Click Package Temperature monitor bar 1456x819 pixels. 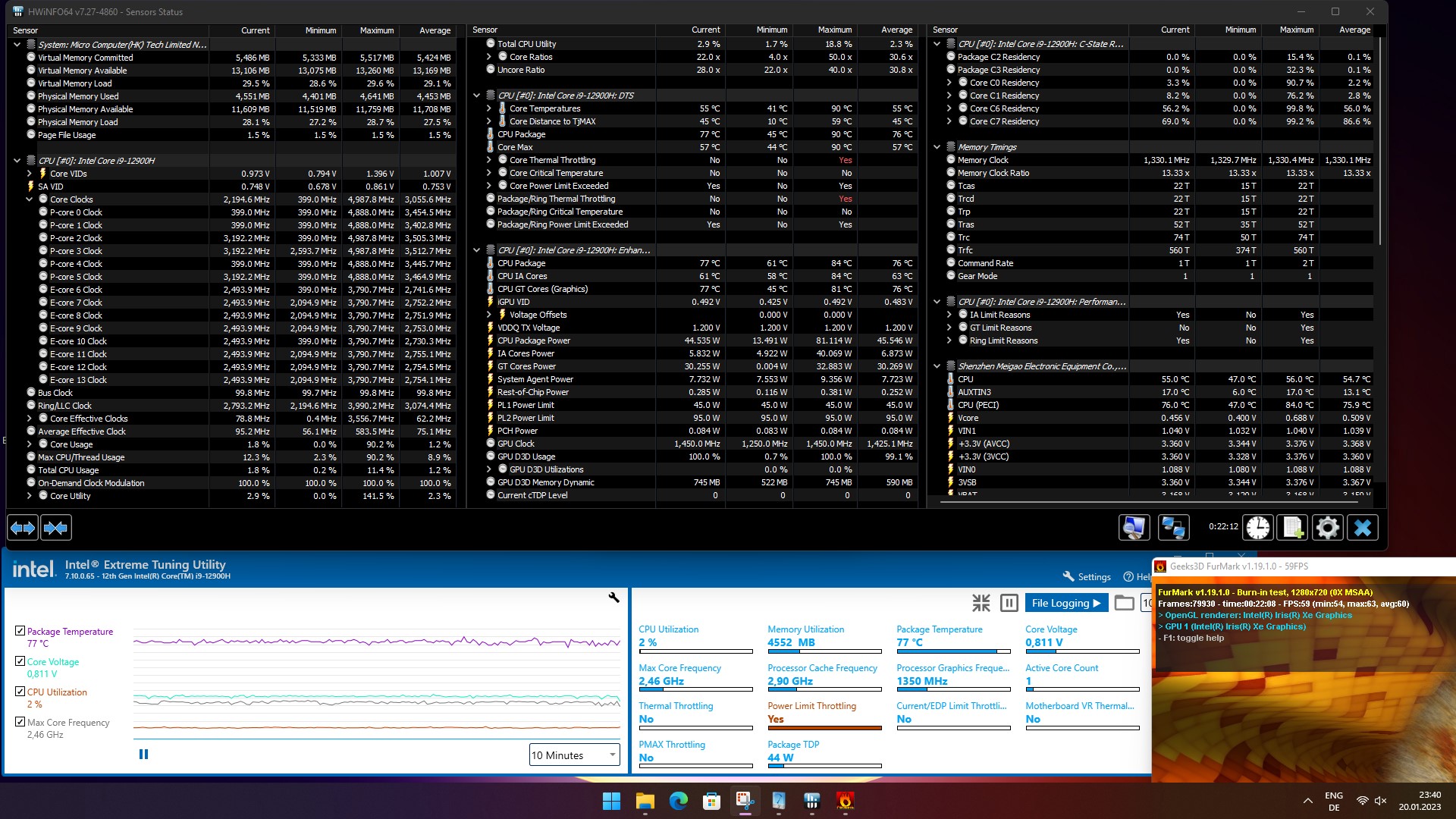click(953, 651)
